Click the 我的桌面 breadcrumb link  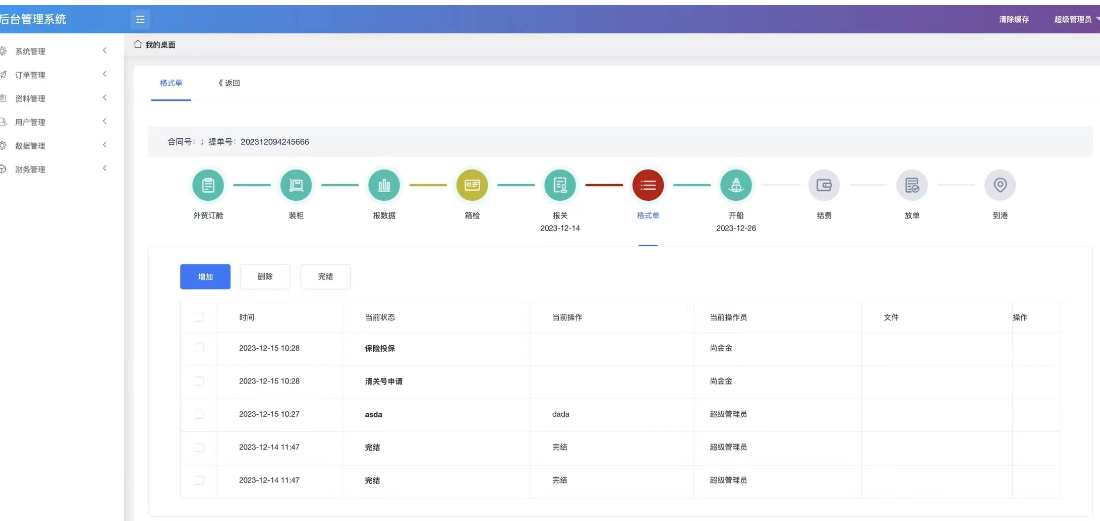(x=161, y=45)
